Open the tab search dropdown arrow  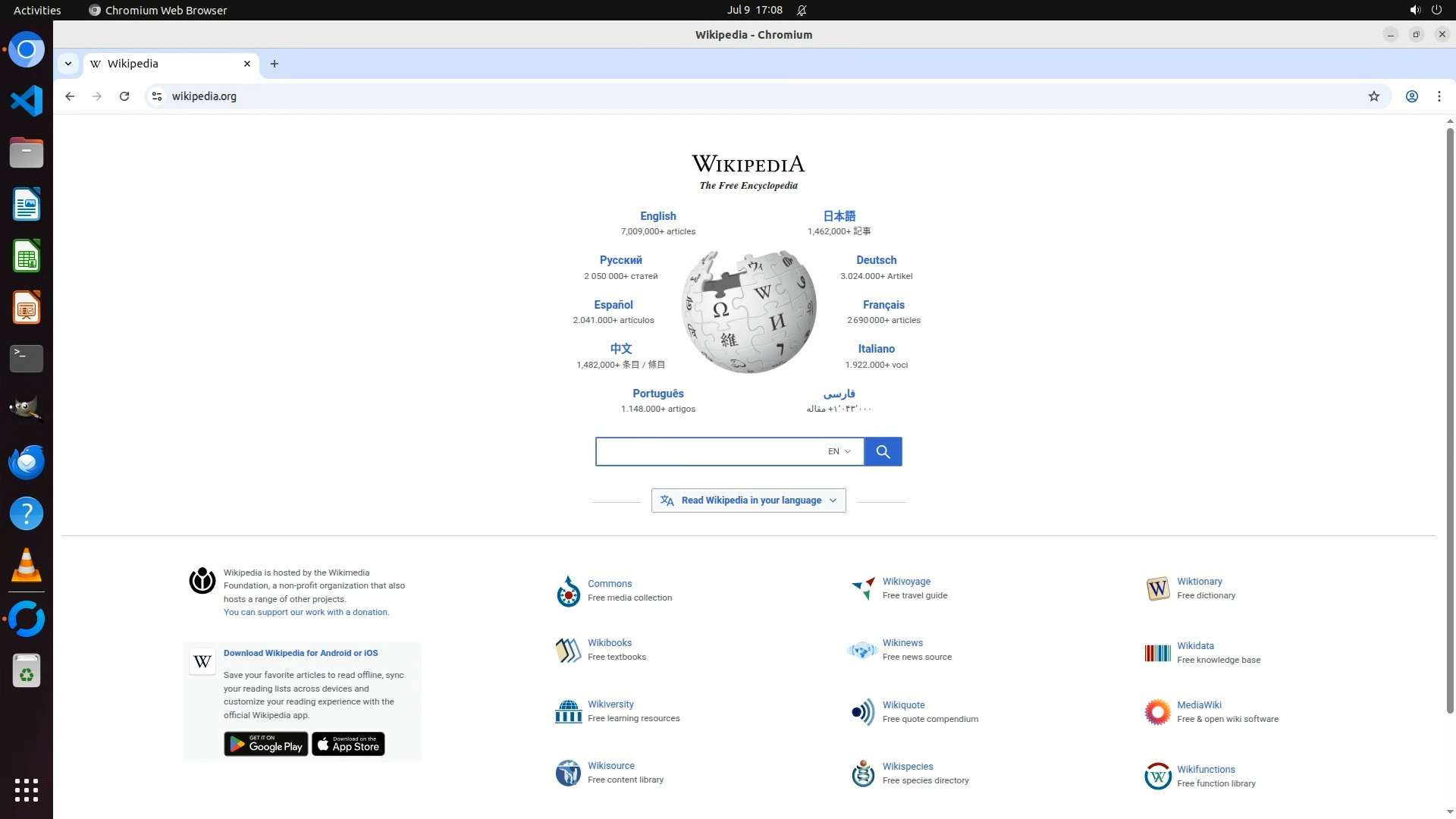coord(68,64)
